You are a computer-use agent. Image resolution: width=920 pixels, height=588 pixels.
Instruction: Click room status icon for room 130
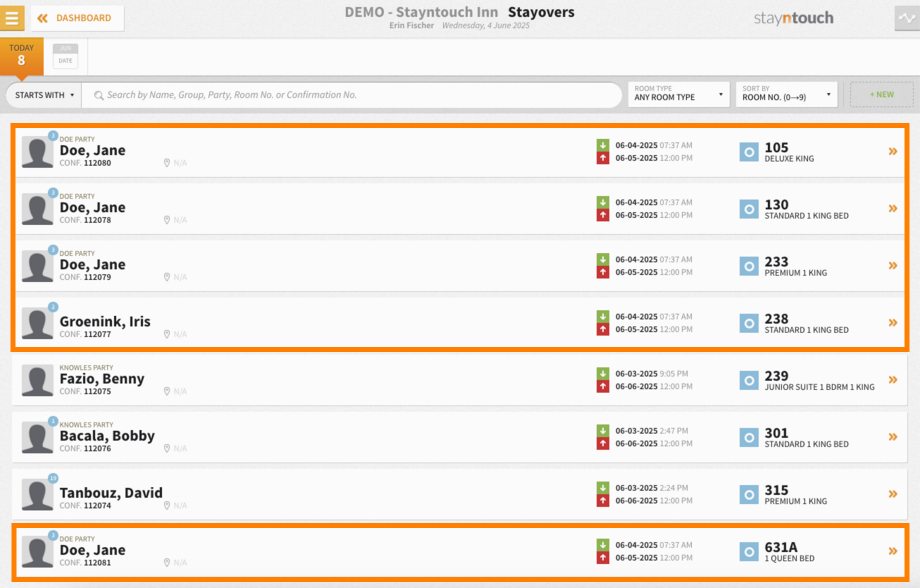(x=749, y=209)
